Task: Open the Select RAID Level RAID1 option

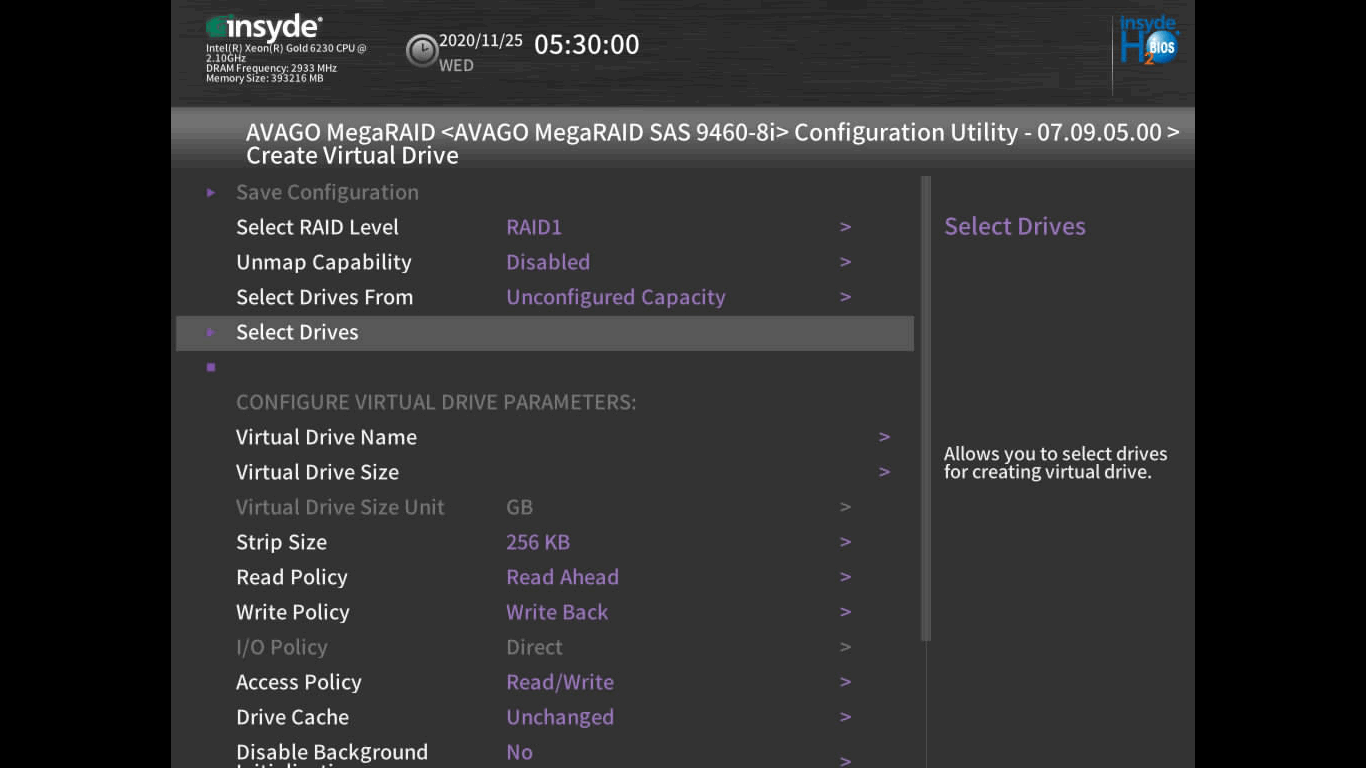Action: pyautogui.click(x=534, y=227)
